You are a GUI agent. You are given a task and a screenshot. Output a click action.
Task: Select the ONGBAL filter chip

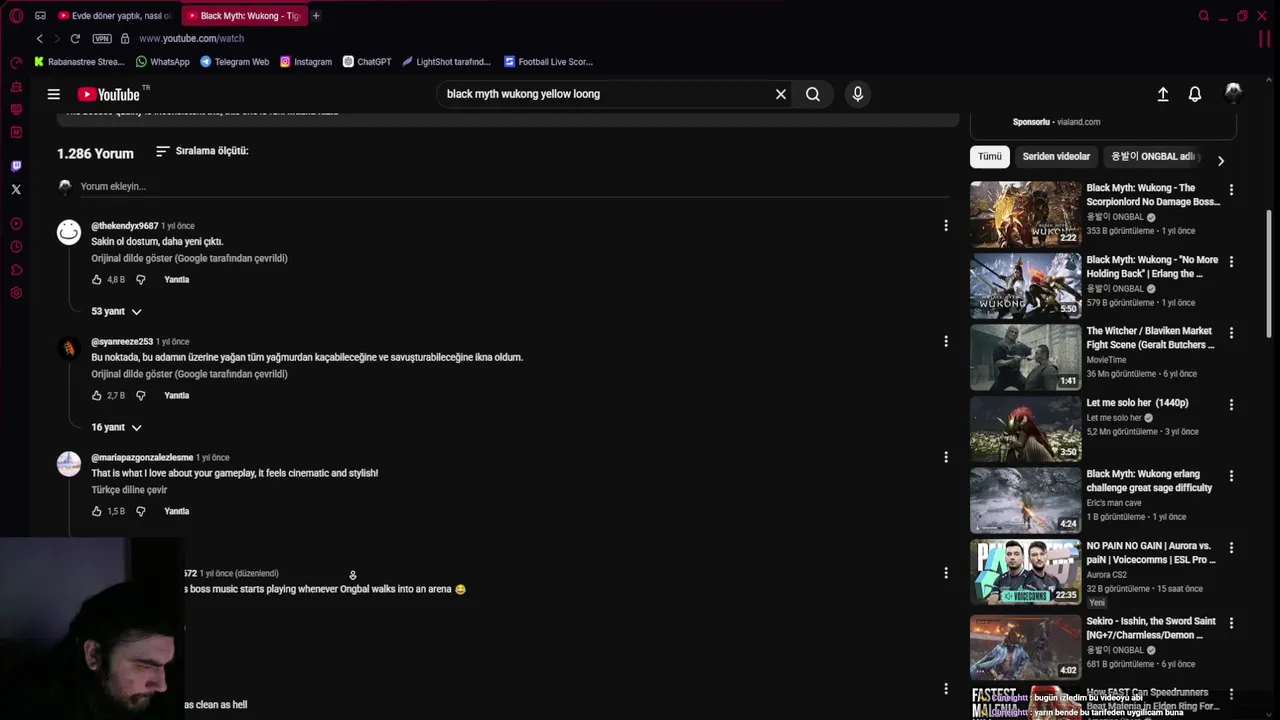(1153, 157)
